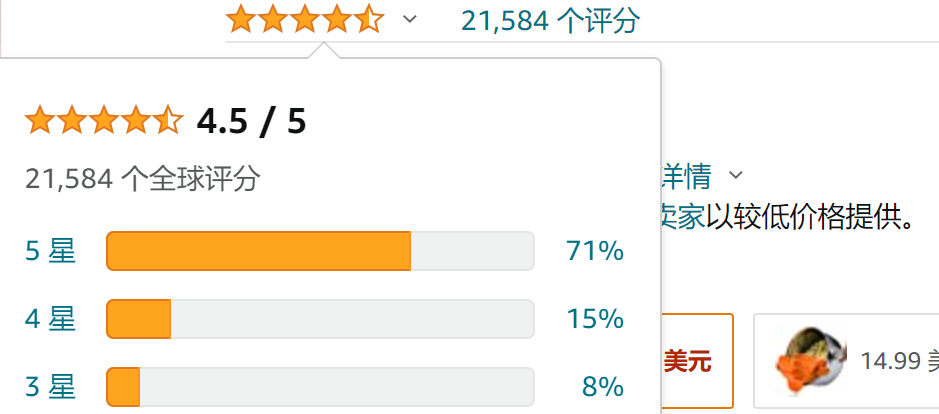Image resolution: width=939 pixels, height=414 pixels.
Task: Click the 5-star histogram bar
Action: [320, 251]
